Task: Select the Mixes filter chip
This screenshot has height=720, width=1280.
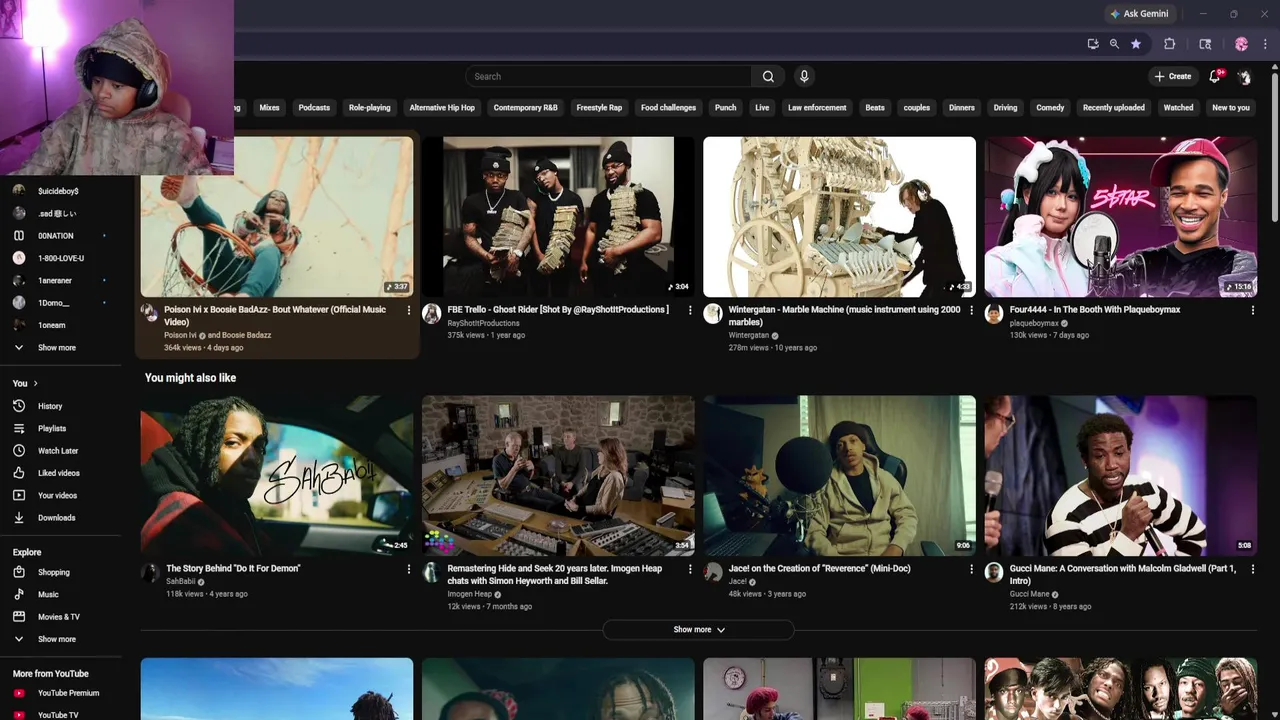Action: [x=270, y=108]
